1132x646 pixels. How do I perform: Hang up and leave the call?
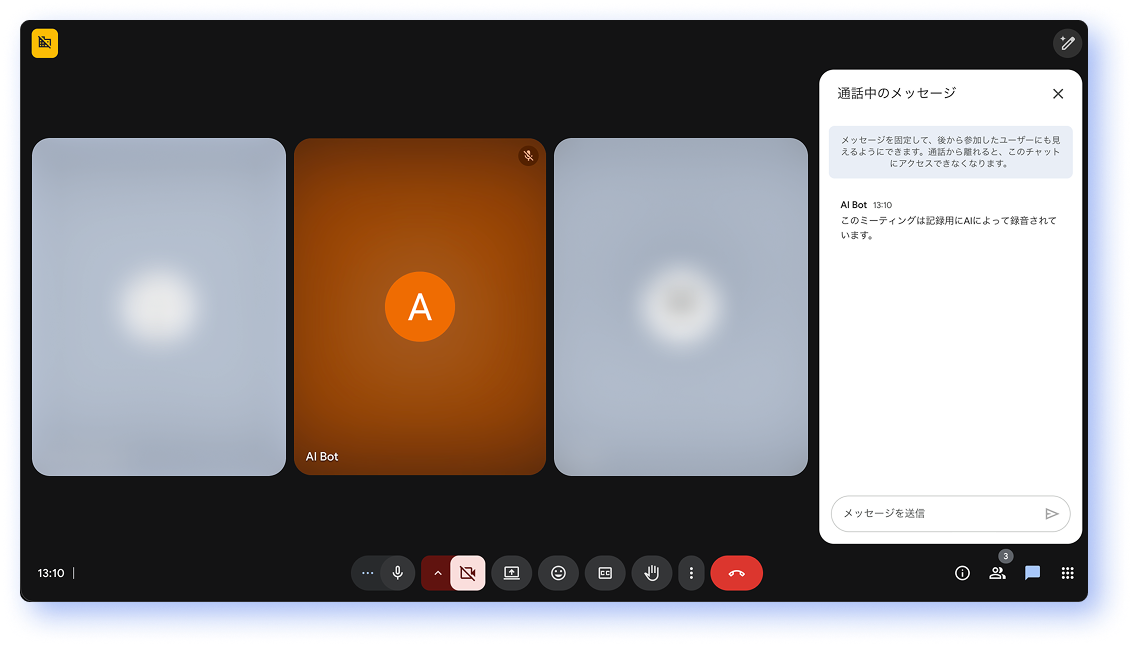tap(736, 573)
